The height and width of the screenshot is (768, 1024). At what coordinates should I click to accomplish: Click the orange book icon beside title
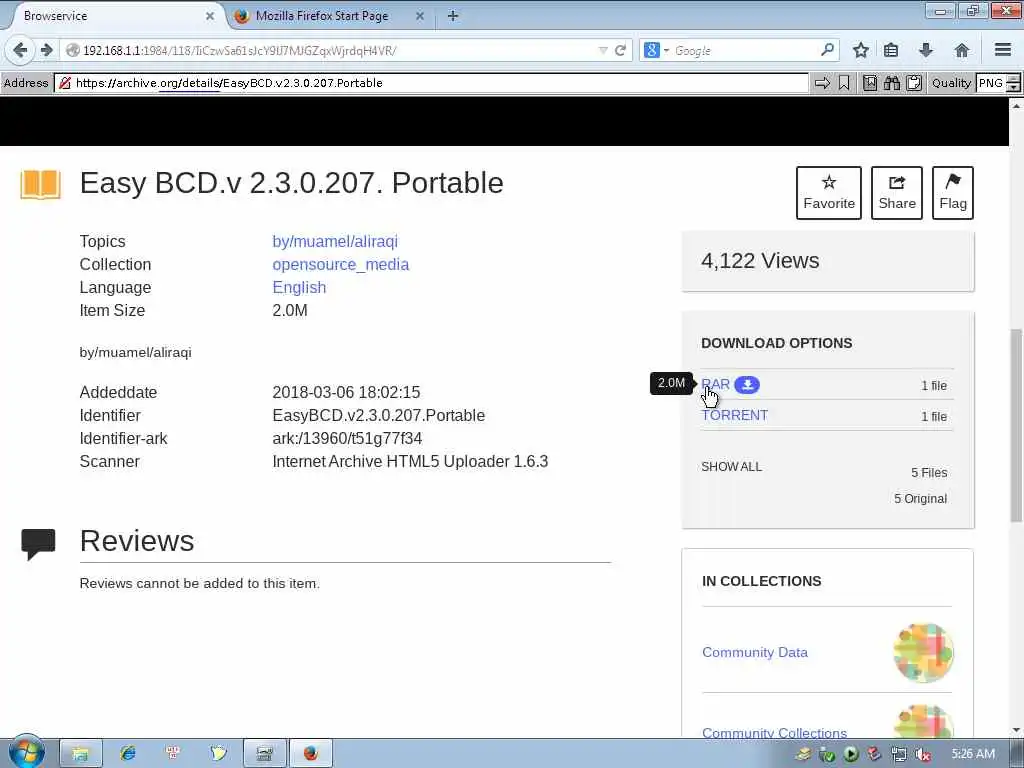[40, 184]
